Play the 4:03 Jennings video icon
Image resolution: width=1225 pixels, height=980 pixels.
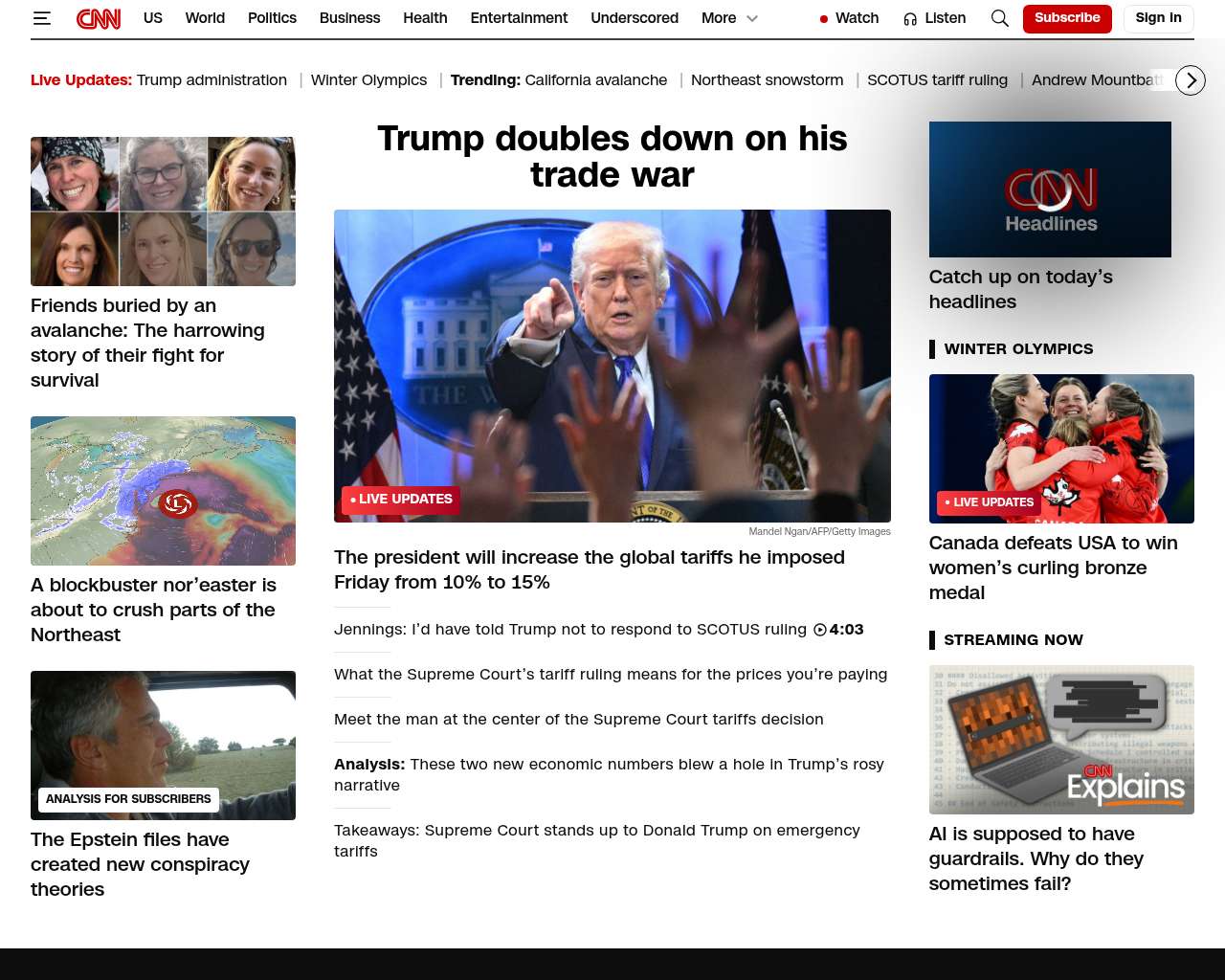[x=820, y=630]
